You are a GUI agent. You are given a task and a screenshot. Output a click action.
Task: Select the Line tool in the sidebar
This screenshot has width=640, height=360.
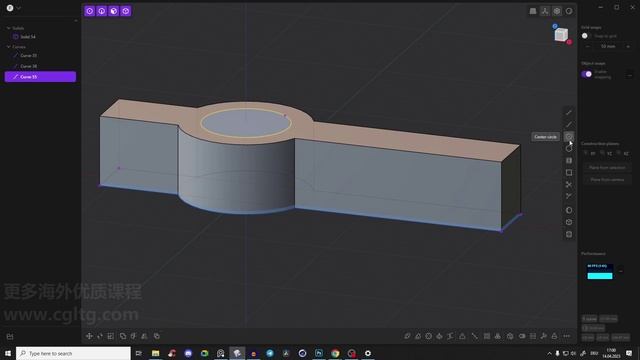click(569, 113)
